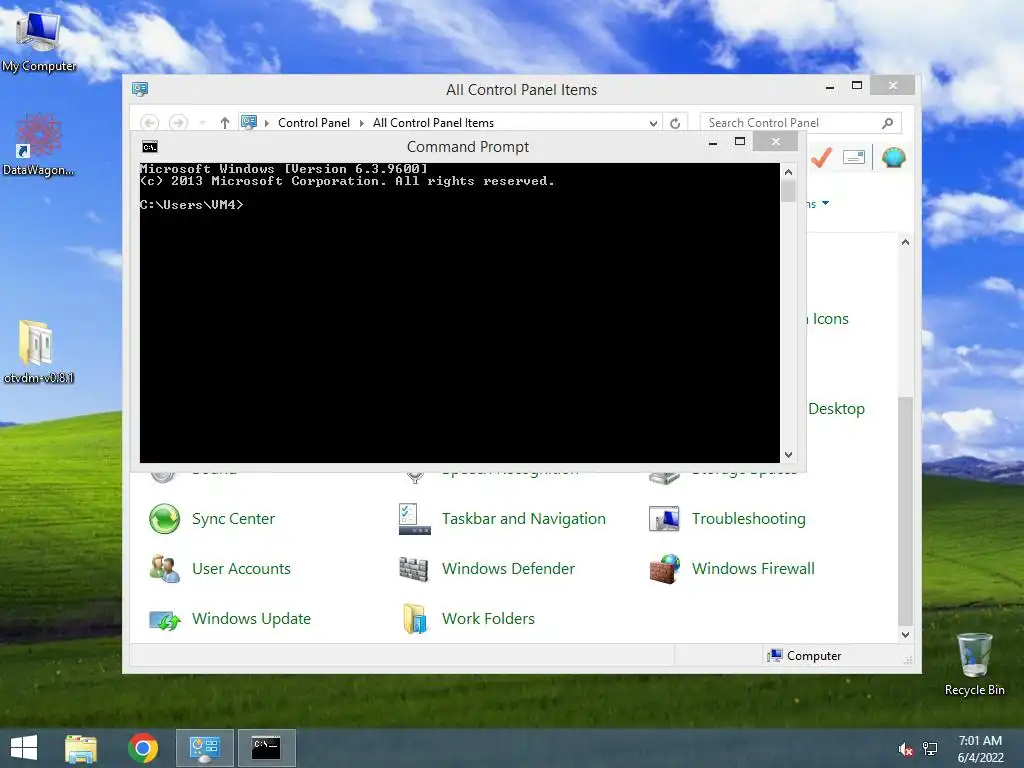
Task: Open the Start menu
Action: click(24, 748)
